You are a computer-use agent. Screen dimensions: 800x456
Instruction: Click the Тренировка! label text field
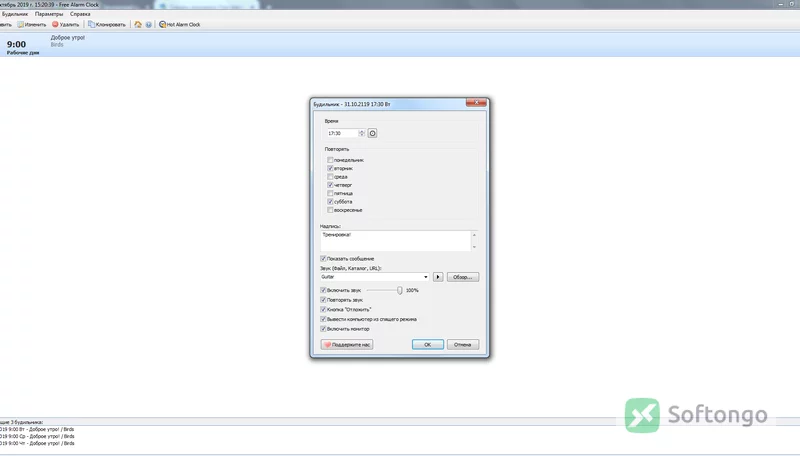(x=395, y=241)
